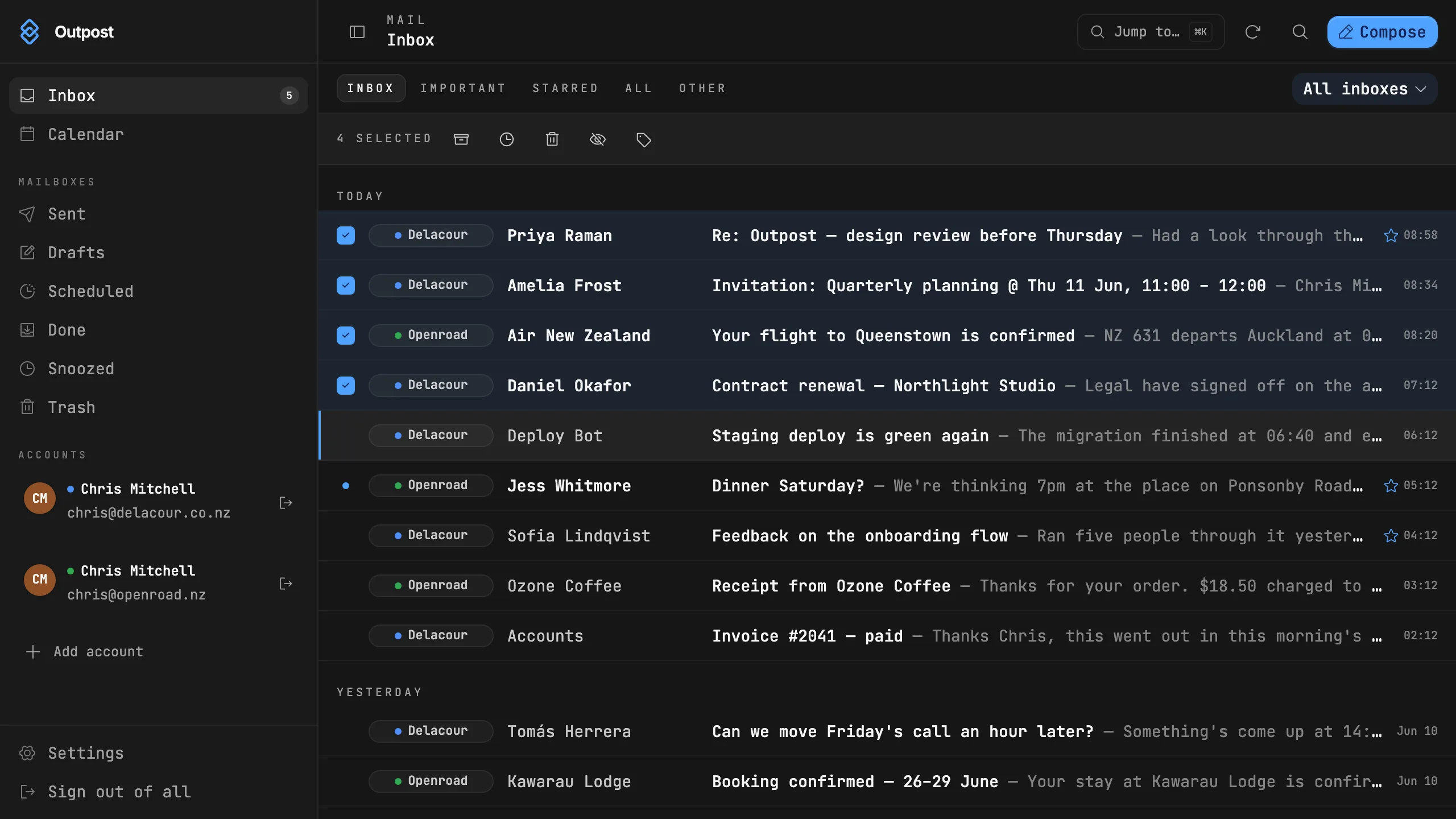Open Kawarau Lodge booking confirmed email

(887, 781)
